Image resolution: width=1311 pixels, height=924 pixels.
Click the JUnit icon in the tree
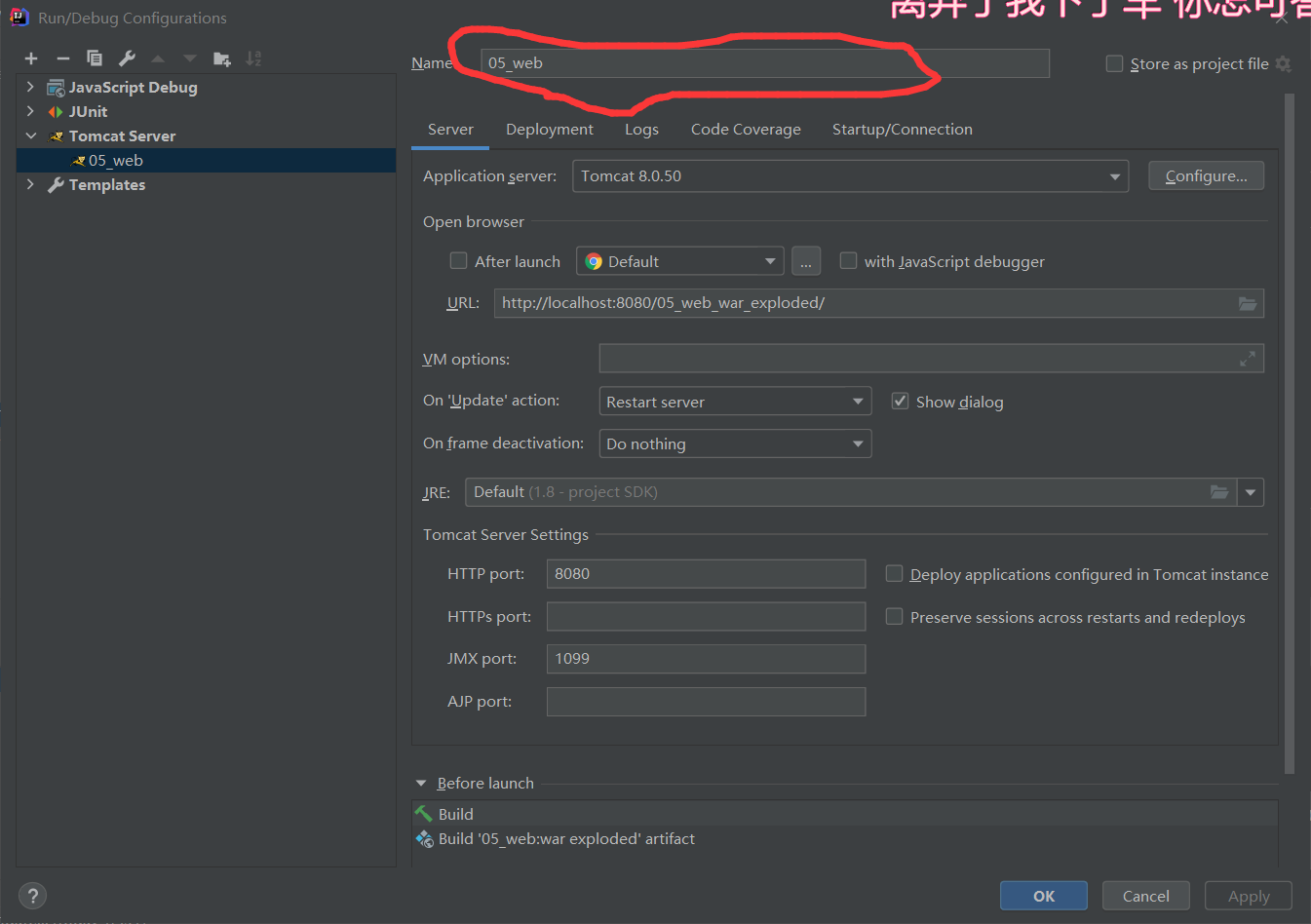click(x=56, y=112)
